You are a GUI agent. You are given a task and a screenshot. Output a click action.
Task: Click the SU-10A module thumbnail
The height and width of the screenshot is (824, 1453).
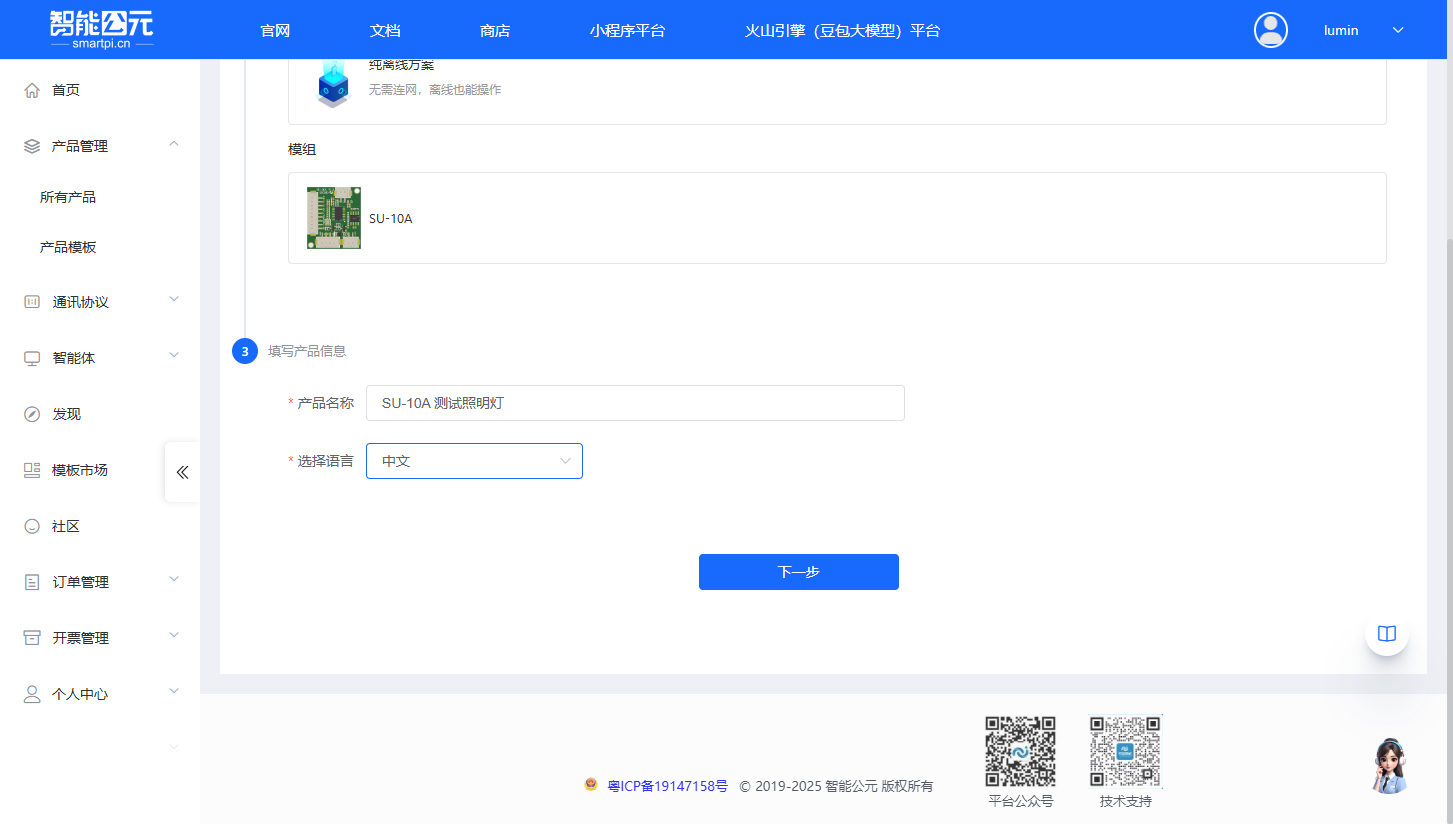334,217
